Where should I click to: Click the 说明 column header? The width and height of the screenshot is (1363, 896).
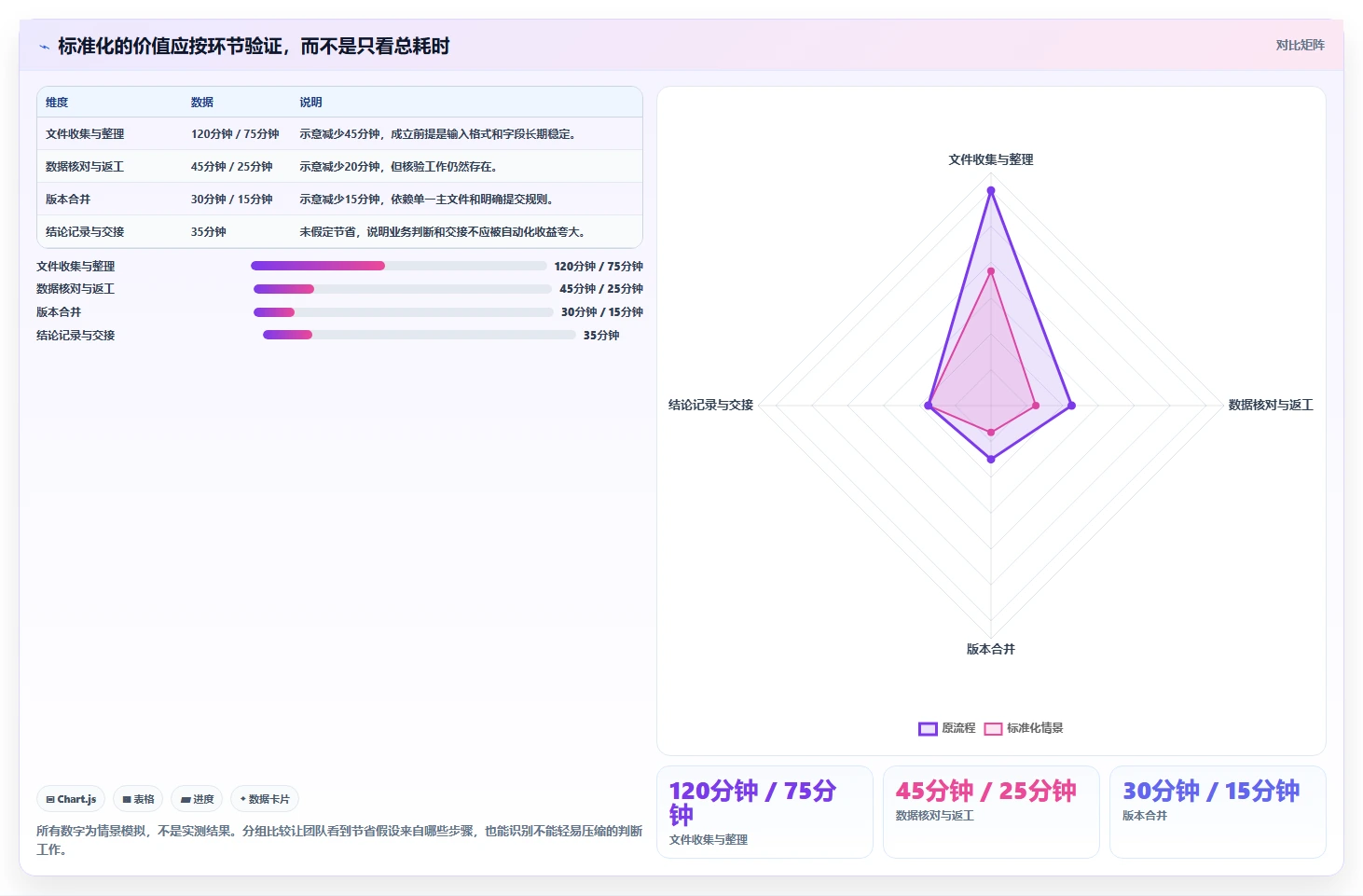pyautogui.click(x=310, y=103)
